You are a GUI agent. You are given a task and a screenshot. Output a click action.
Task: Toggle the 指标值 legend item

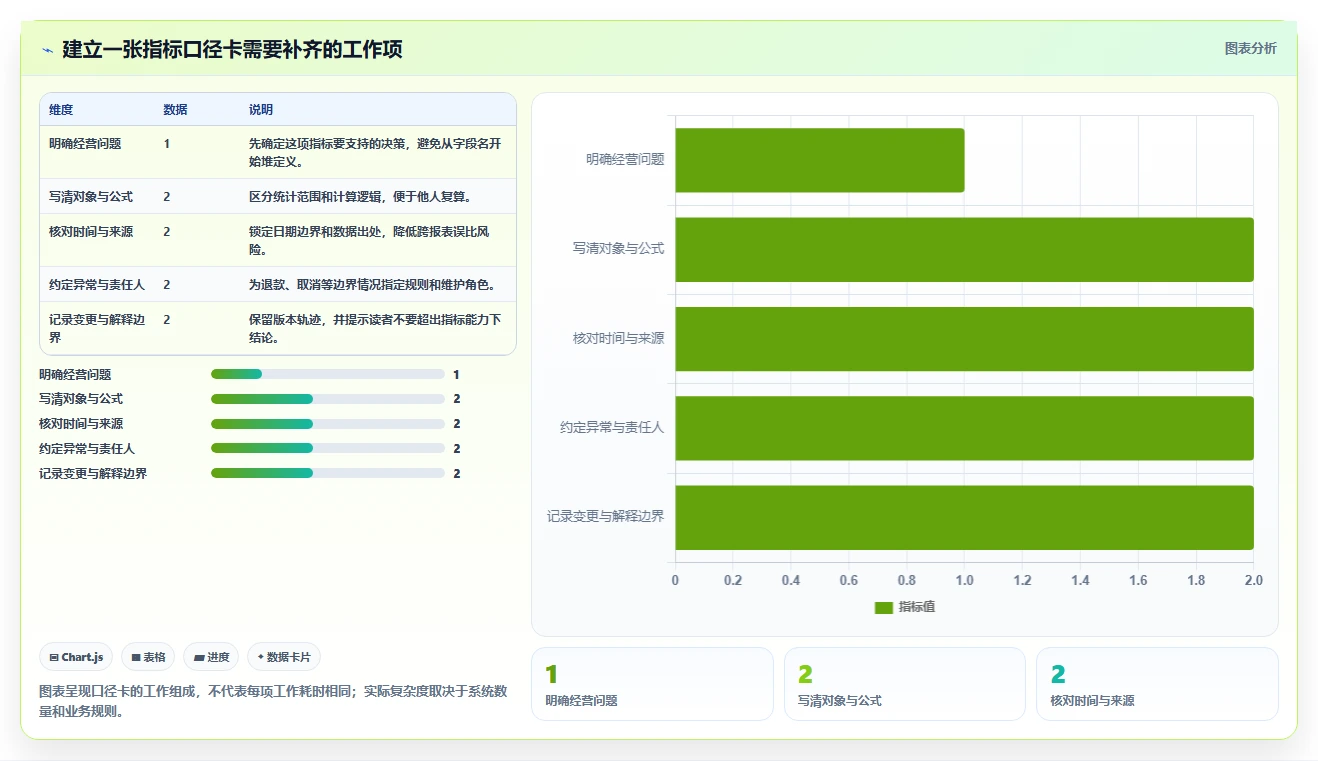pos(905,607)
